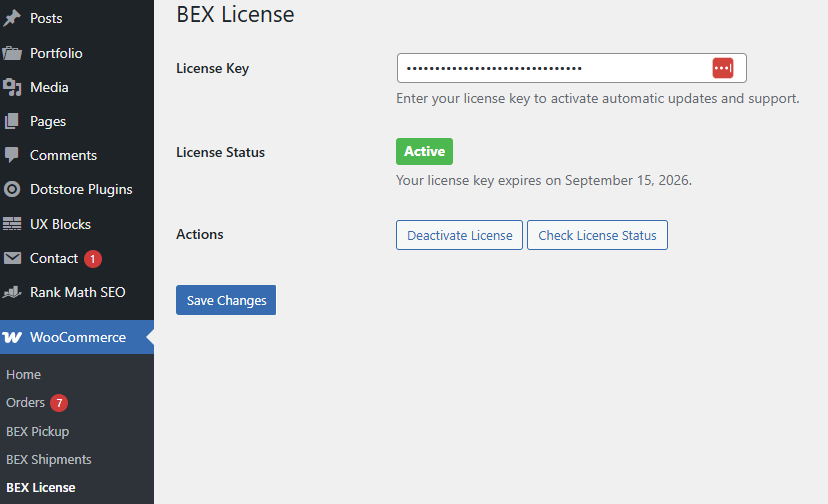Click the Comments speech bubble icon

pyautogui.click(x=12, y=155)
